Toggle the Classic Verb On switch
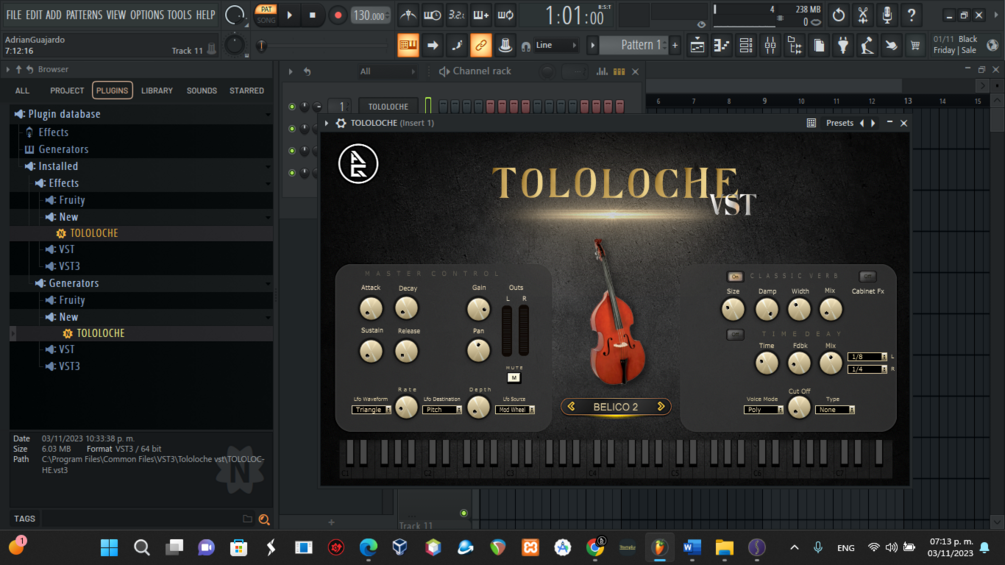This screenshot has width=1005, height=565. coord(735,276)
